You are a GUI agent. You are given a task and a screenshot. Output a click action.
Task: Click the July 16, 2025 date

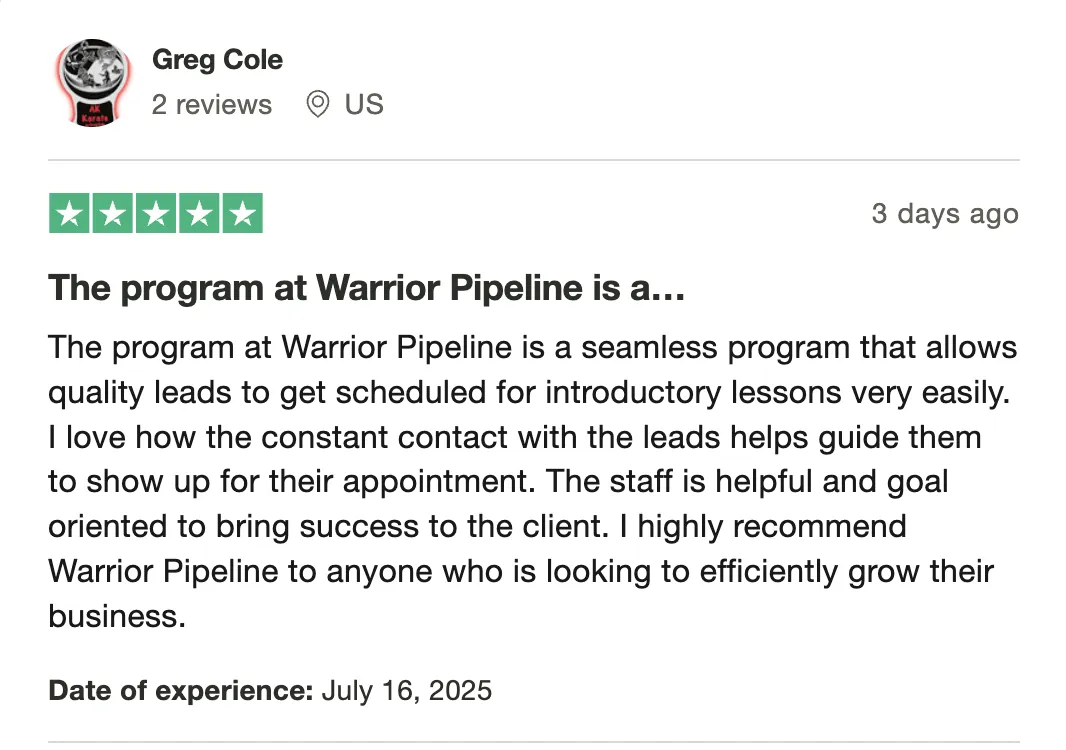[x=407, y=691]
